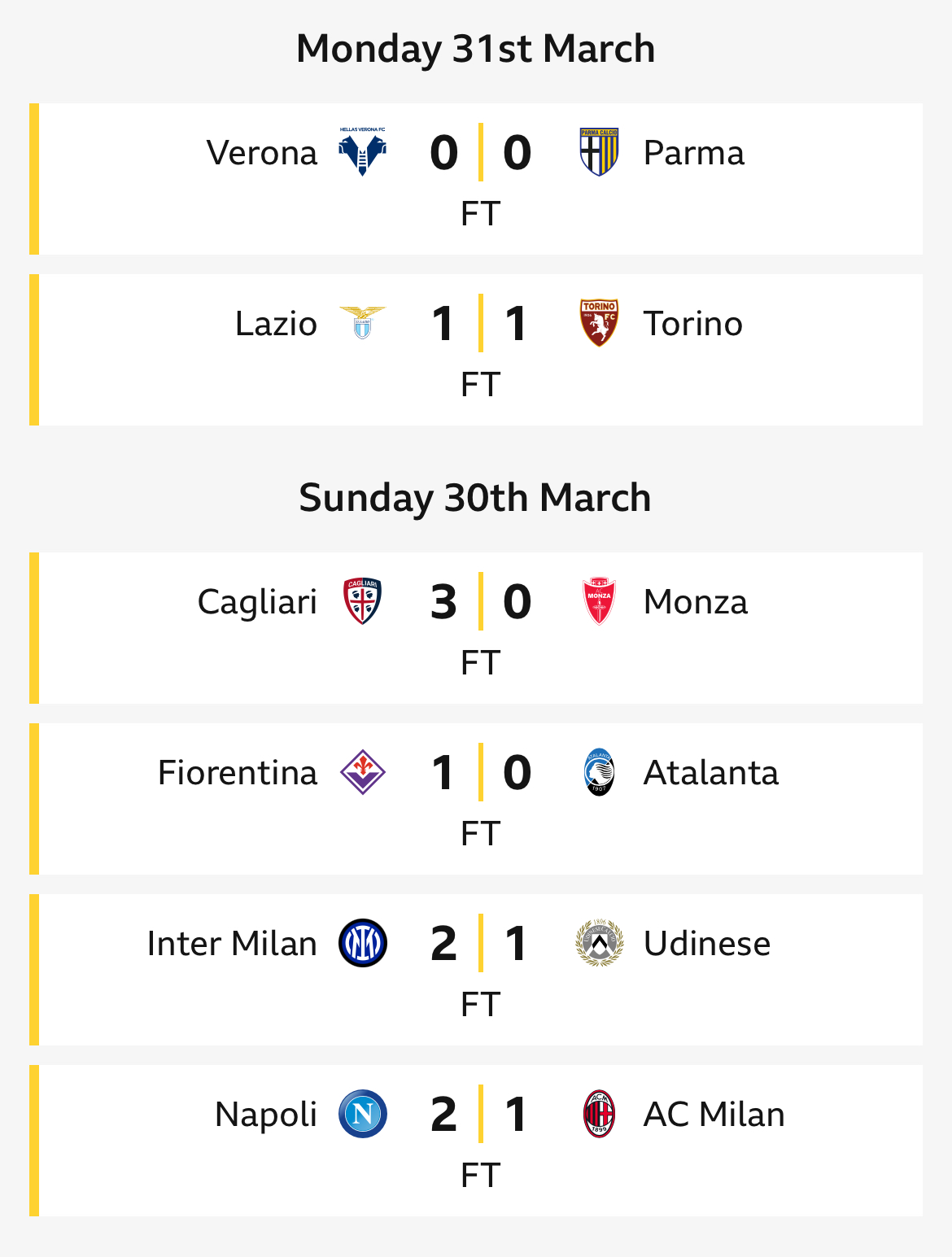Image resolution: width=952 pixels, height=1257 pixels.
Task: Click the Lazio eagle crest
Action: (x=362, y=323)
